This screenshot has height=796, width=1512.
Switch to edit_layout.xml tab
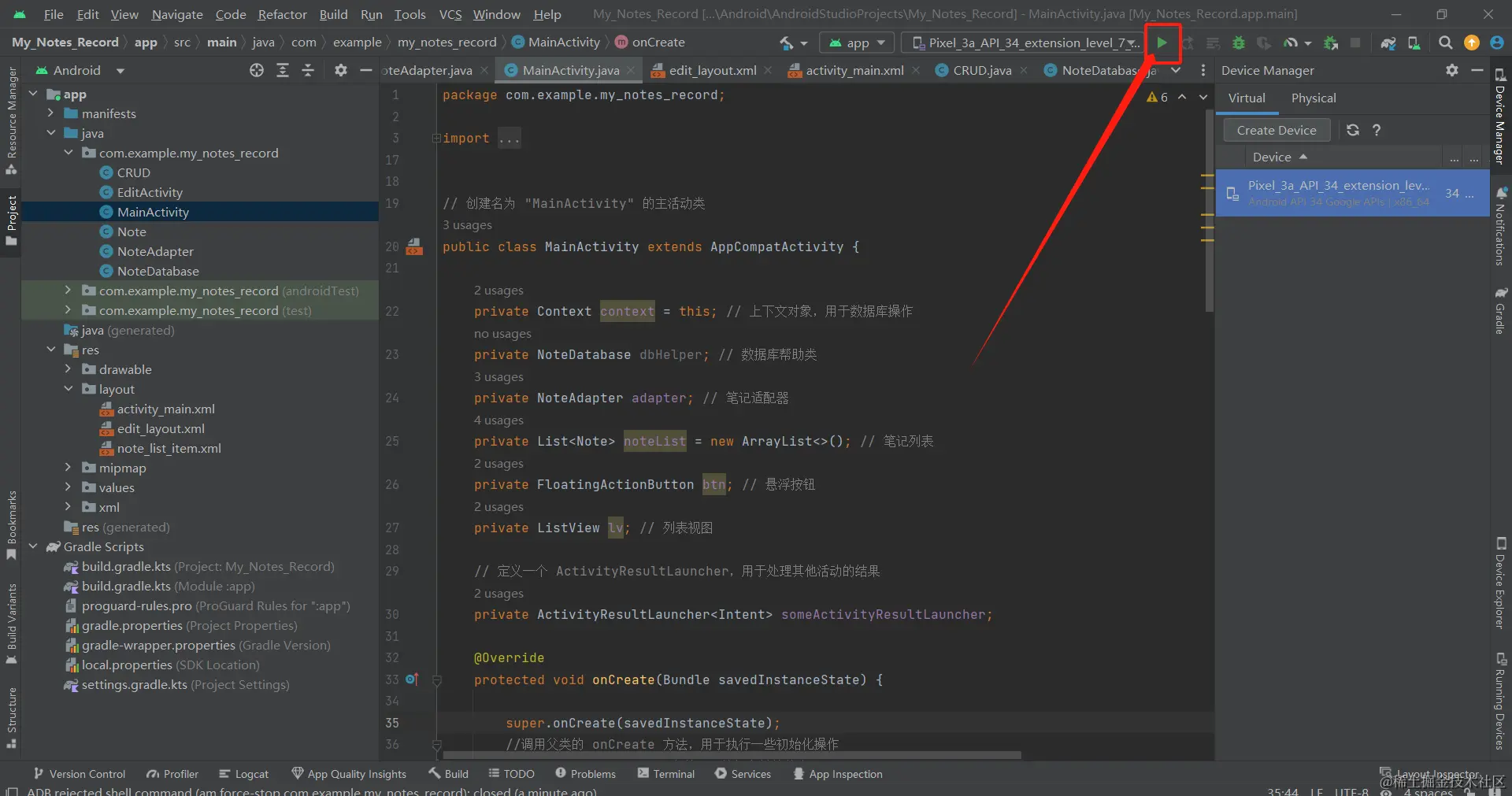[712, 70]
